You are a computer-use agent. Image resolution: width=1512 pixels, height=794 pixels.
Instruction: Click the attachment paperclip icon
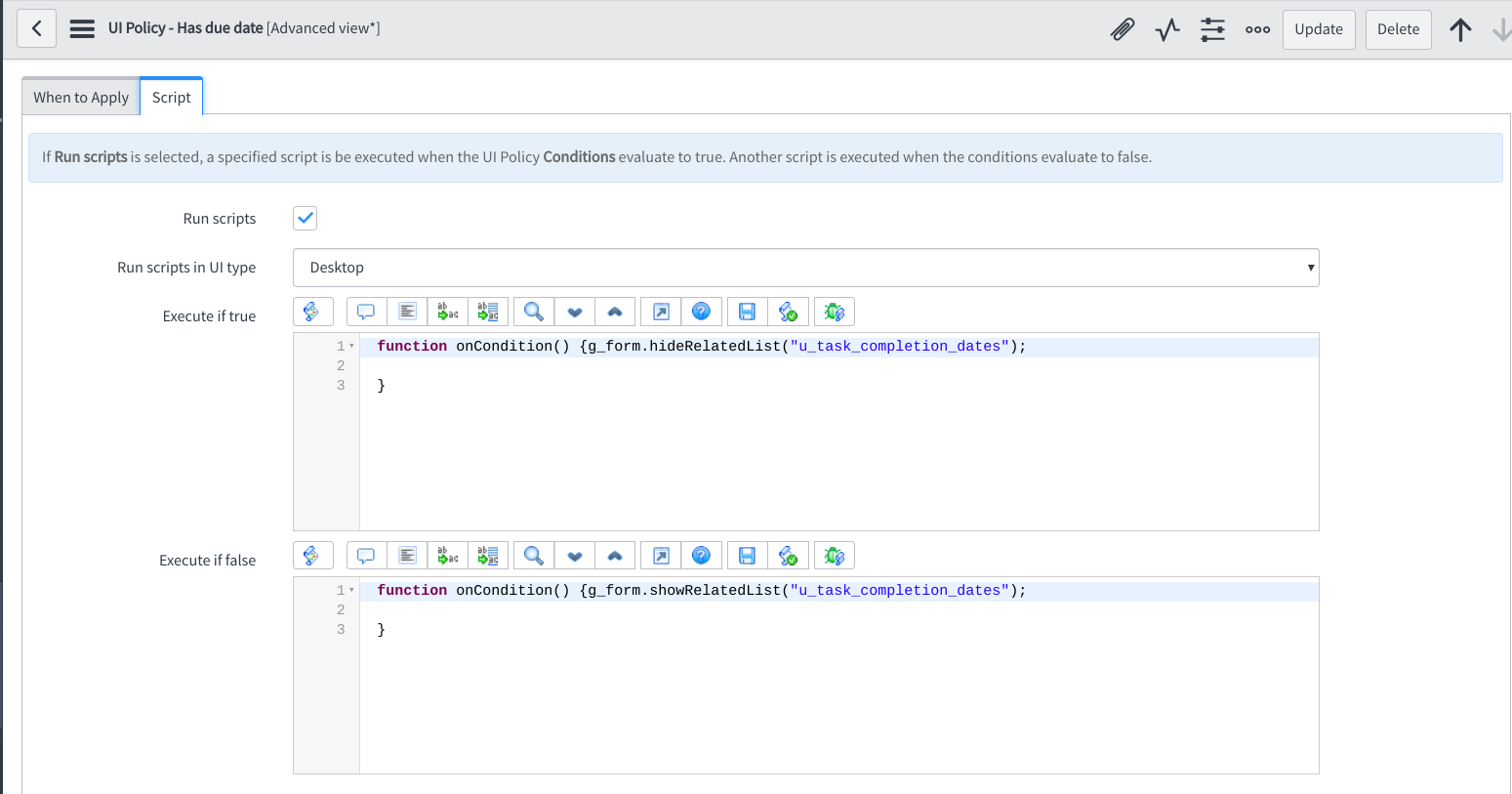[1122, 29]
